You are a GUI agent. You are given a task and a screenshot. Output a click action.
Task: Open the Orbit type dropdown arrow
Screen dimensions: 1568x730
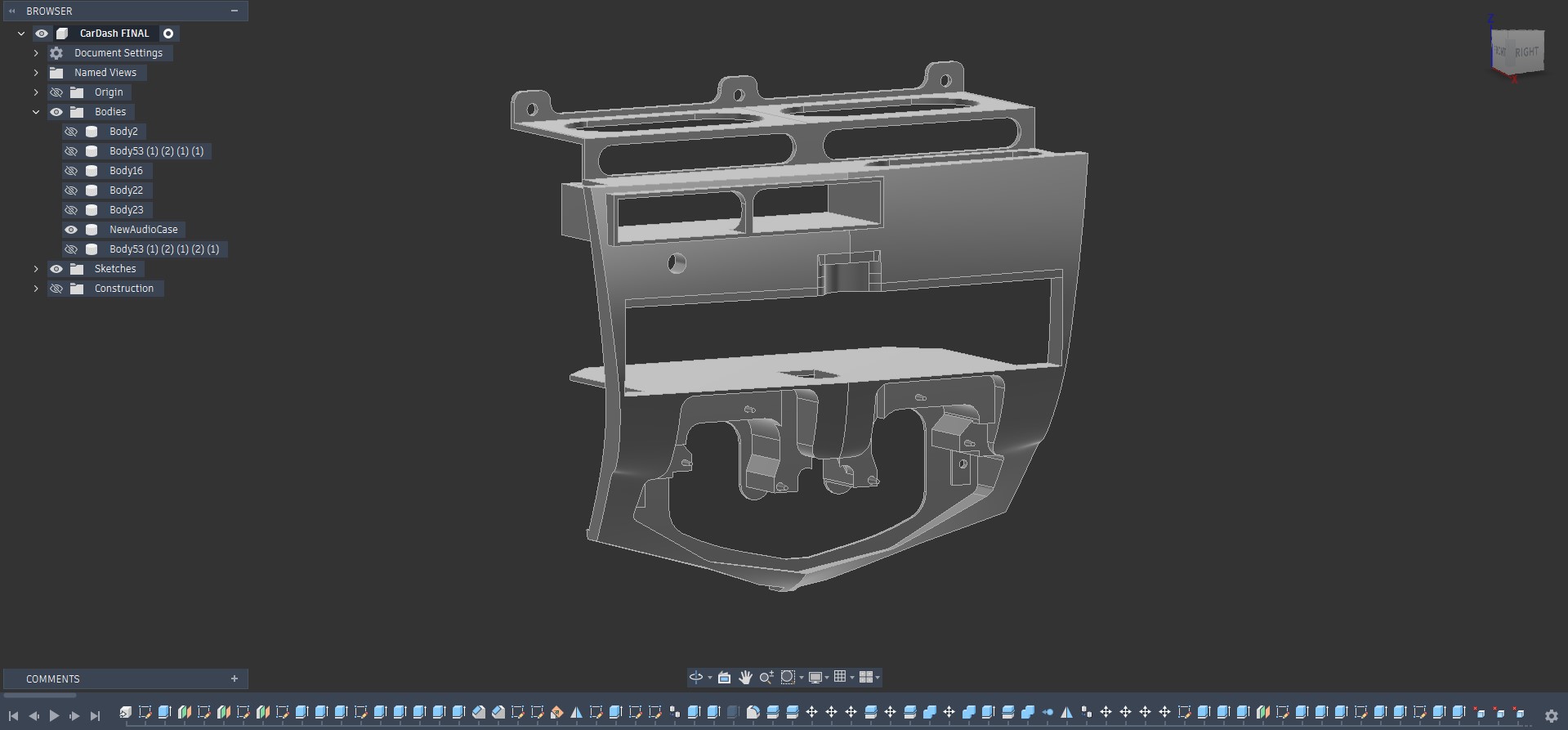709,678
